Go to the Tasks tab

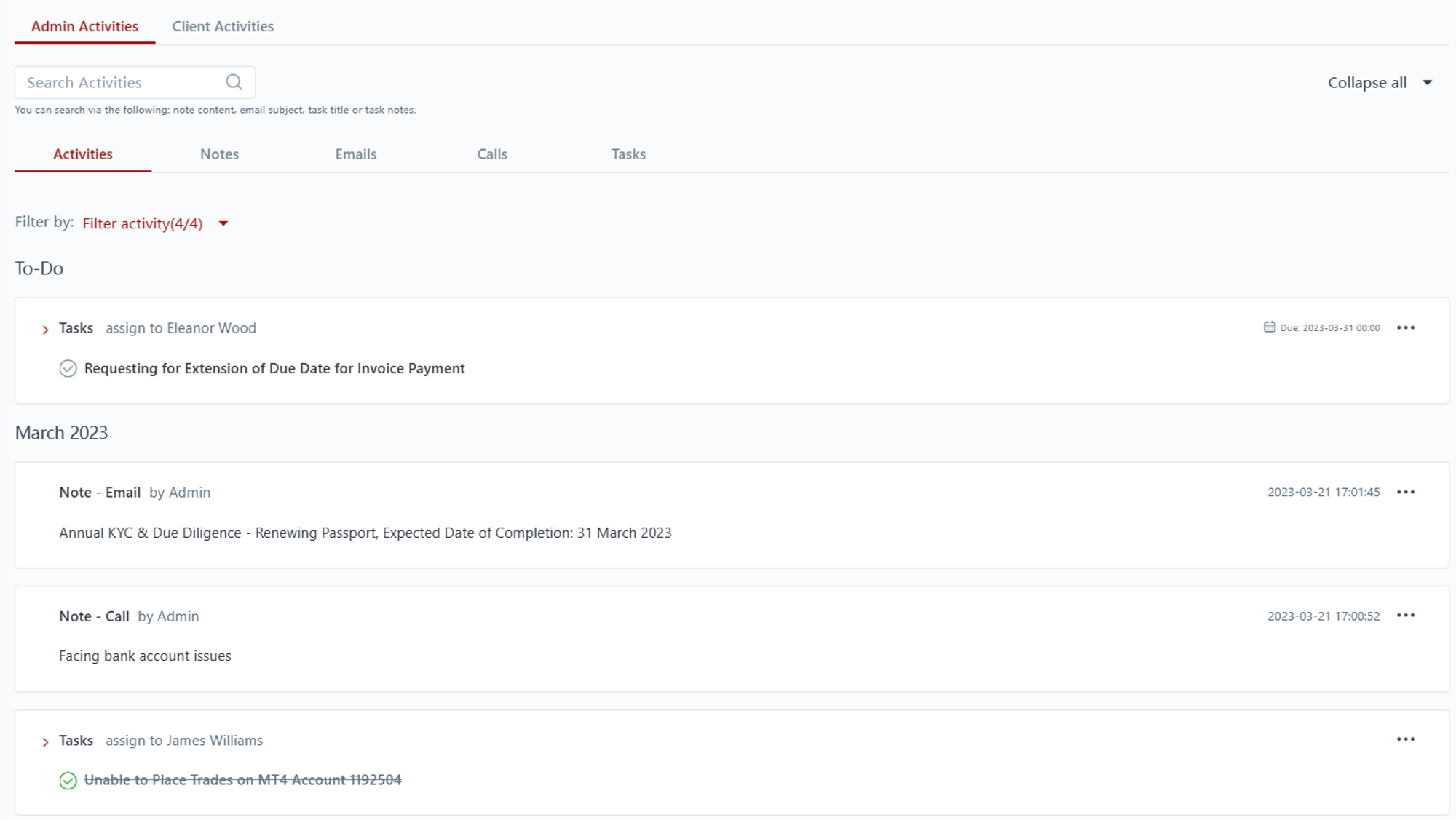click(x=628, y=154)
